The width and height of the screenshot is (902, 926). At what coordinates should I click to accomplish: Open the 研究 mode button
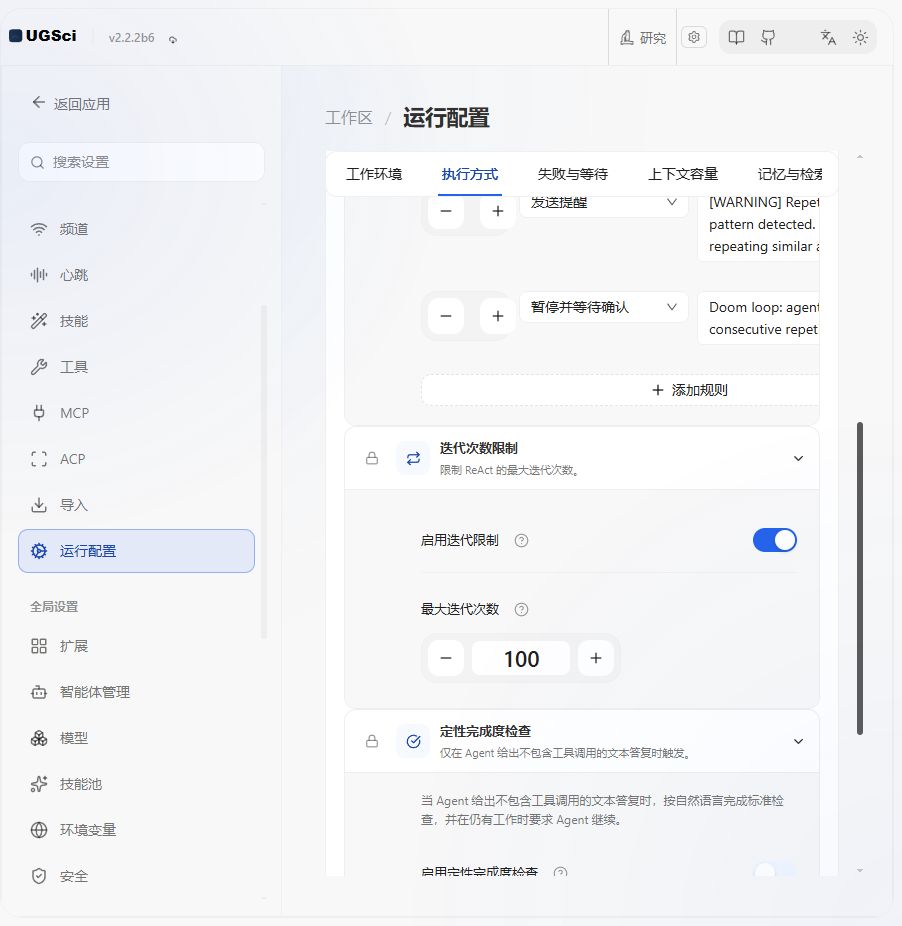(x=643, y=38)
